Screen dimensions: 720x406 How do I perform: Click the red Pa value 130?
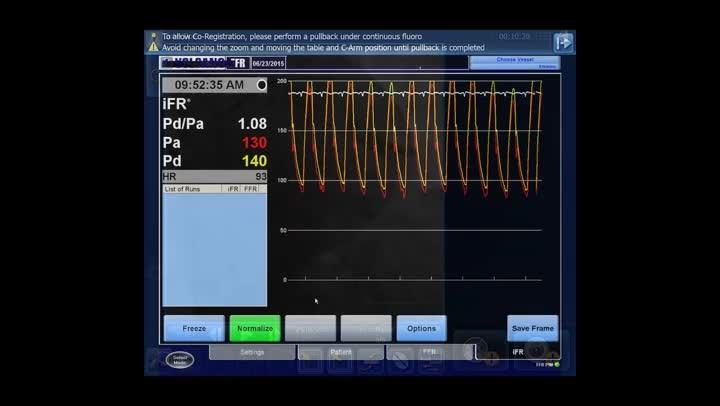[254, 142]
